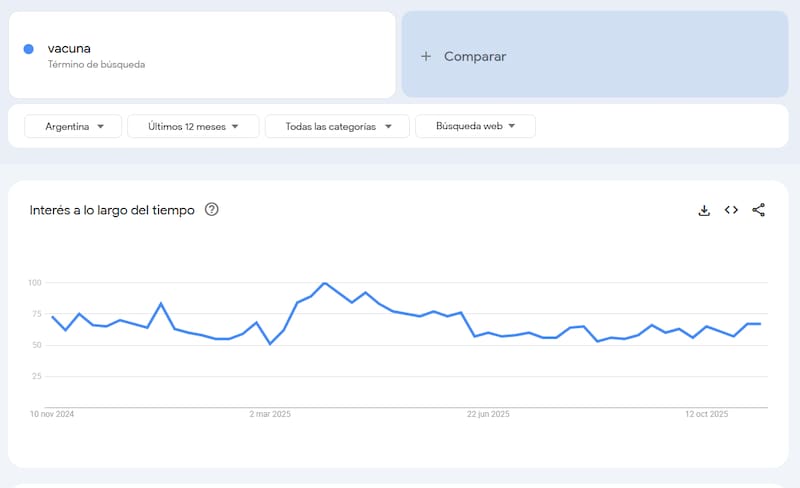Expand the Últimos 12 meses time range
The width and height of the screenshot is (800, 488).
[x=193, y=126]
